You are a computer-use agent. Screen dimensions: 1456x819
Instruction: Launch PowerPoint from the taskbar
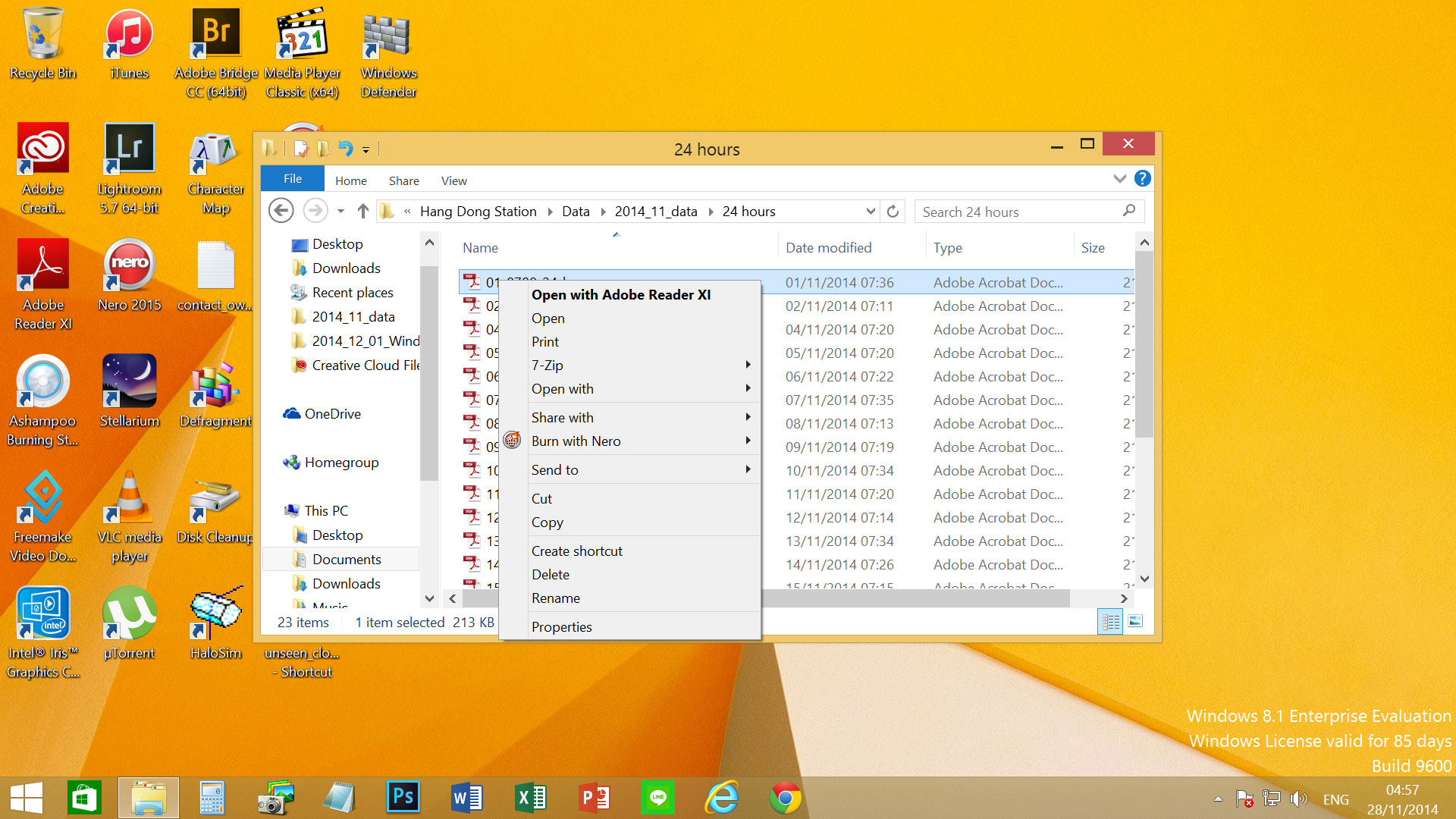coord(594,798)
